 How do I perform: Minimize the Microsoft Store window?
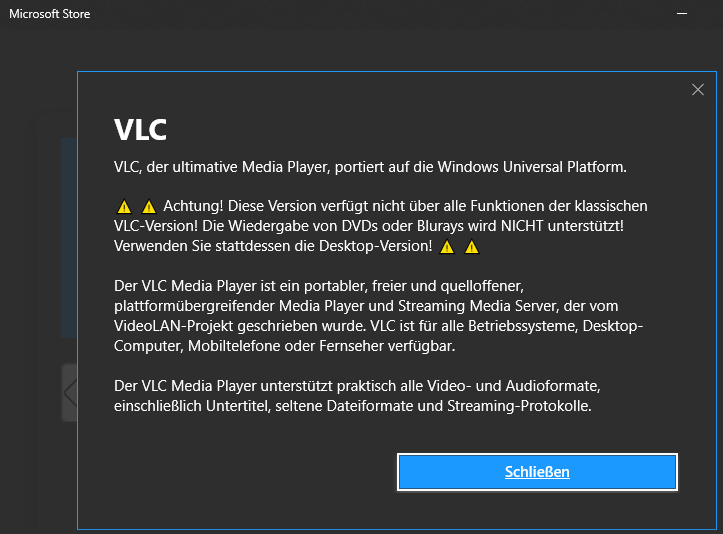pyautogui.click(x=682, y=14)
